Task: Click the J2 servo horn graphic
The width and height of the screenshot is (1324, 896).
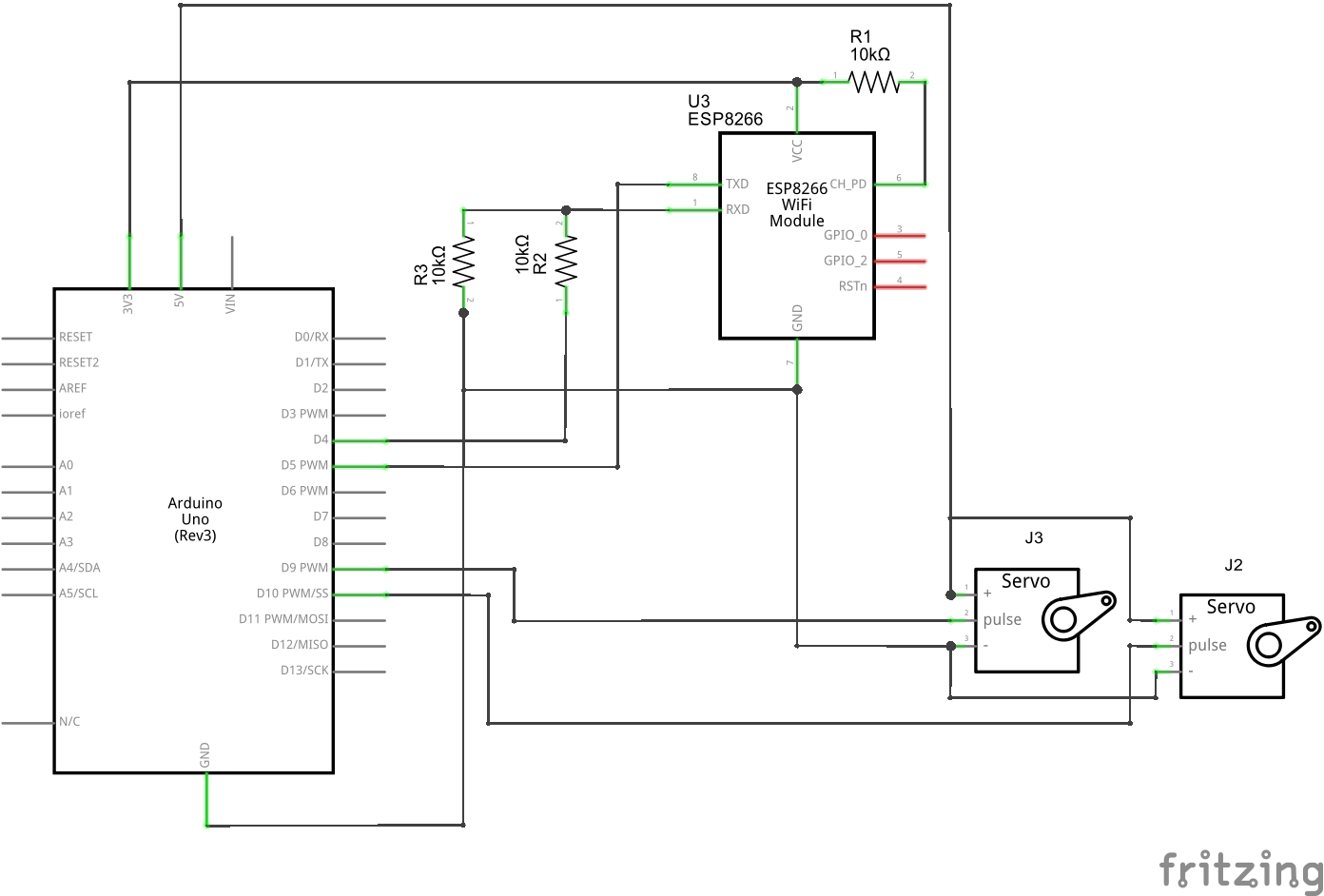Action: click(1283, 640)
